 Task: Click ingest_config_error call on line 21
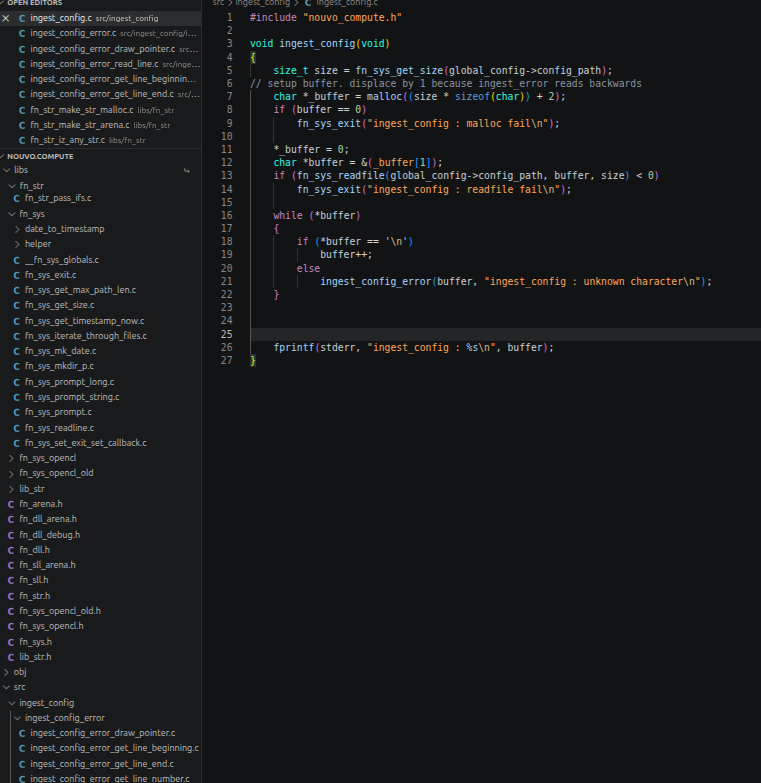pos(376,281)
